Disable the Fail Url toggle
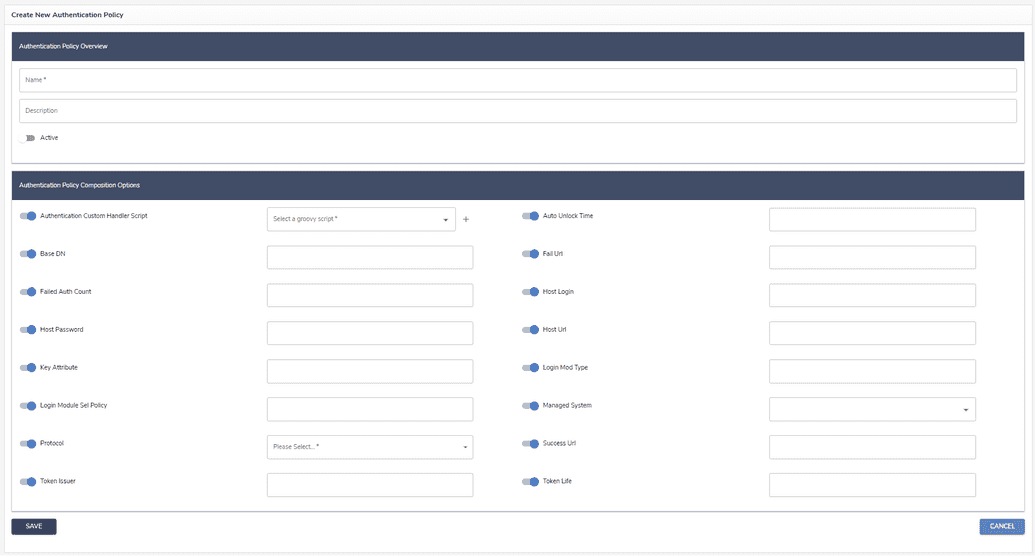Image resolution: width=1035 pixels, height=557 pixels. pyautogui.click(x=531, y=254)
